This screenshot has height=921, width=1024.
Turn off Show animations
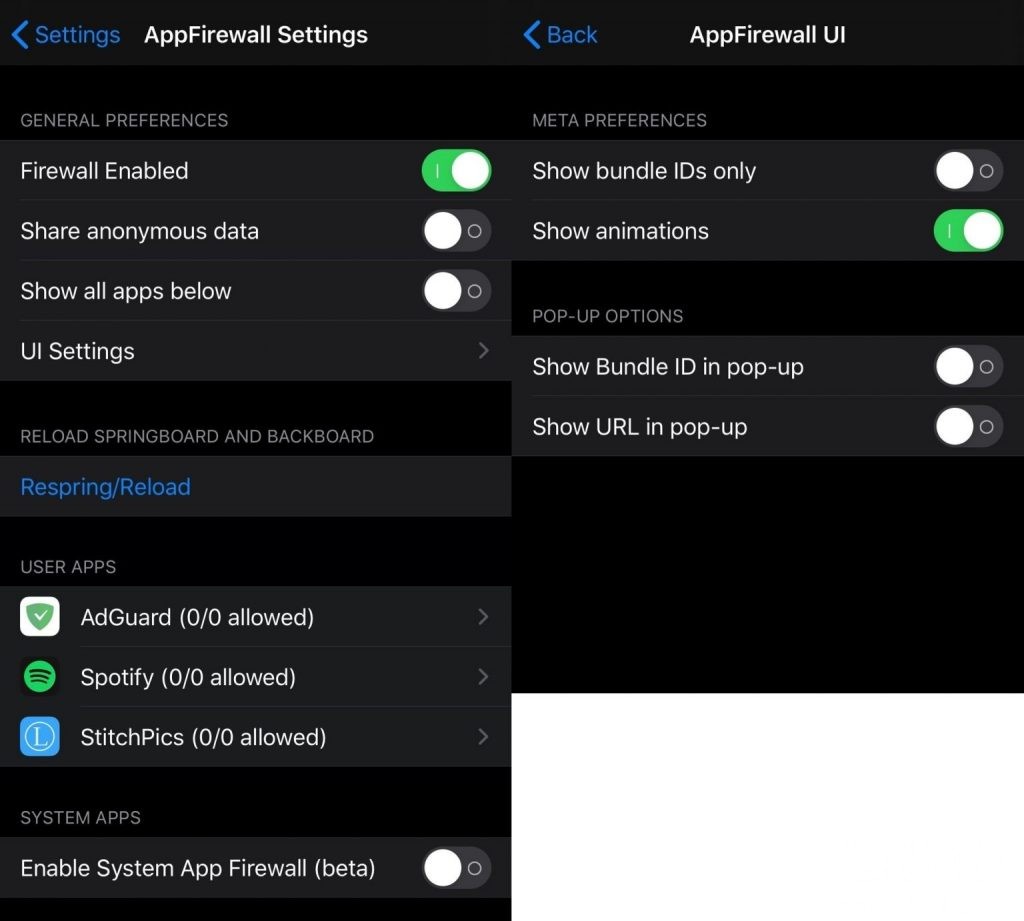tap(968, 231)
